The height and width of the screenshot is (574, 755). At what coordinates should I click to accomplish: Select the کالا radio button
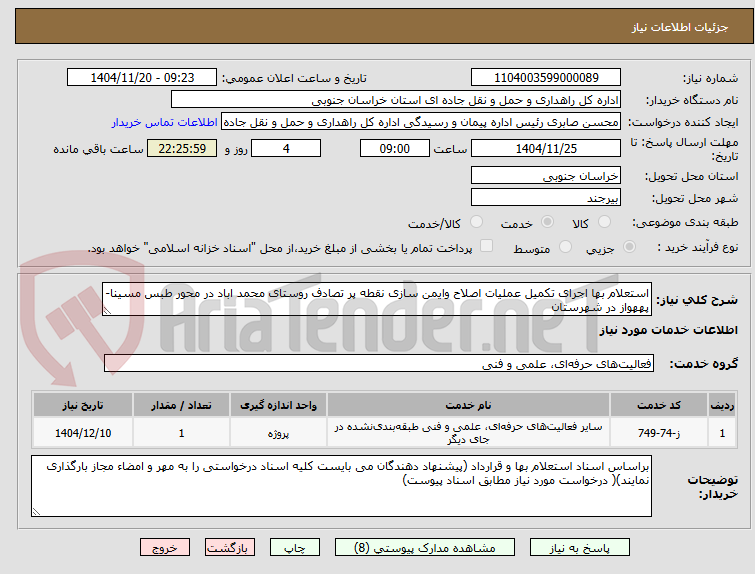604,222
